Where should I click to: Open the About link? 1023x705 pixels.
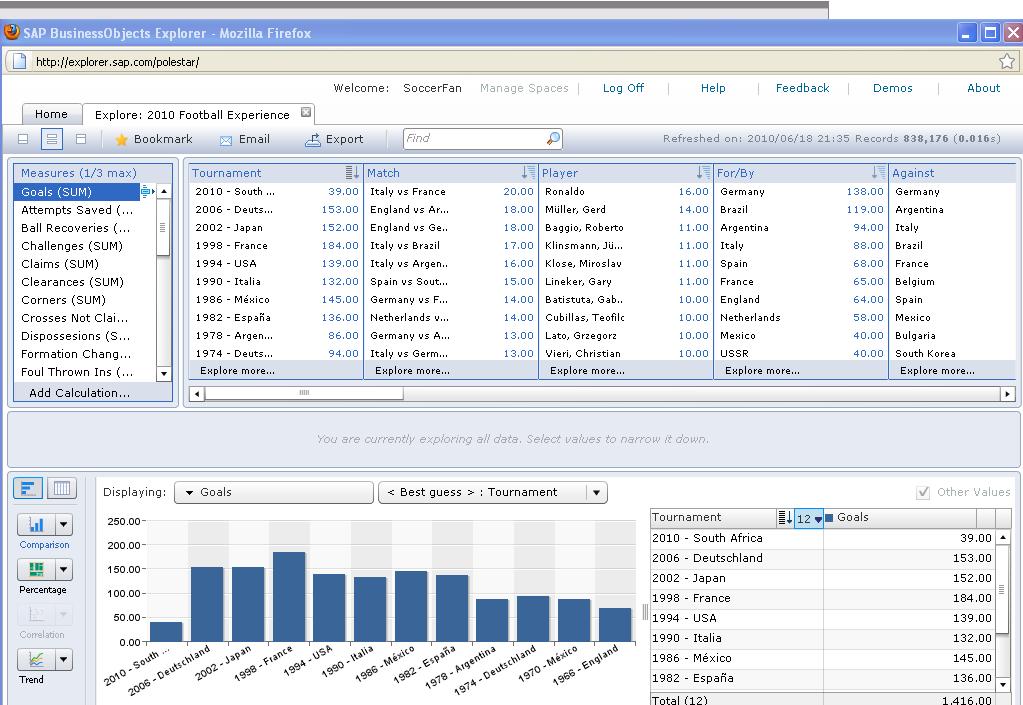983,88
